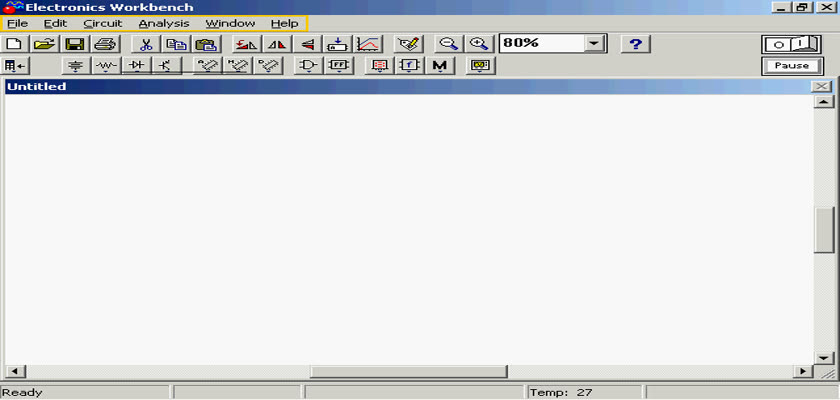Flip the simulation power switch
The width and height of the screenshot is (840, 400).
791,44
